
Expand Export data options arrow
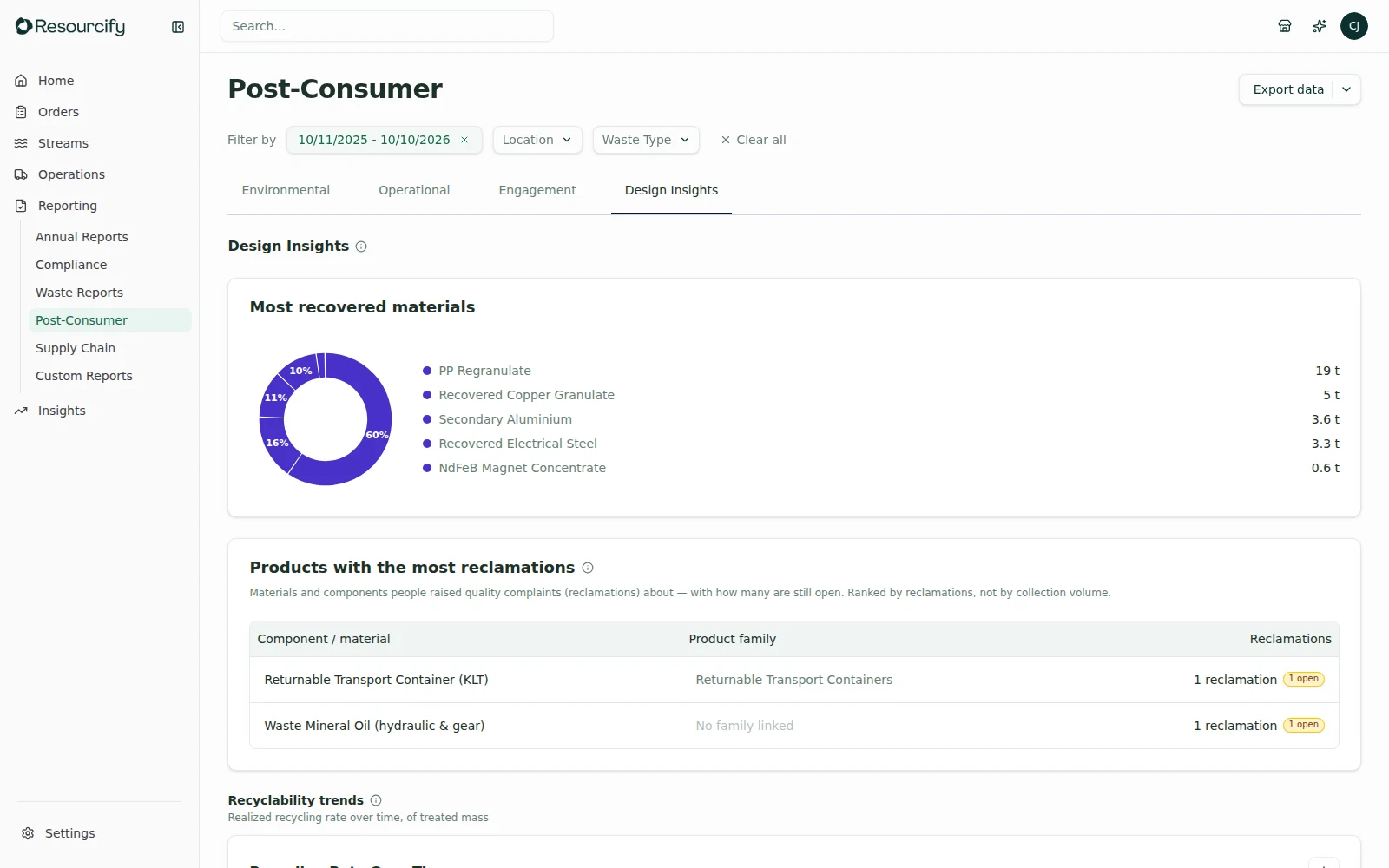click(x=1346, y=89)
